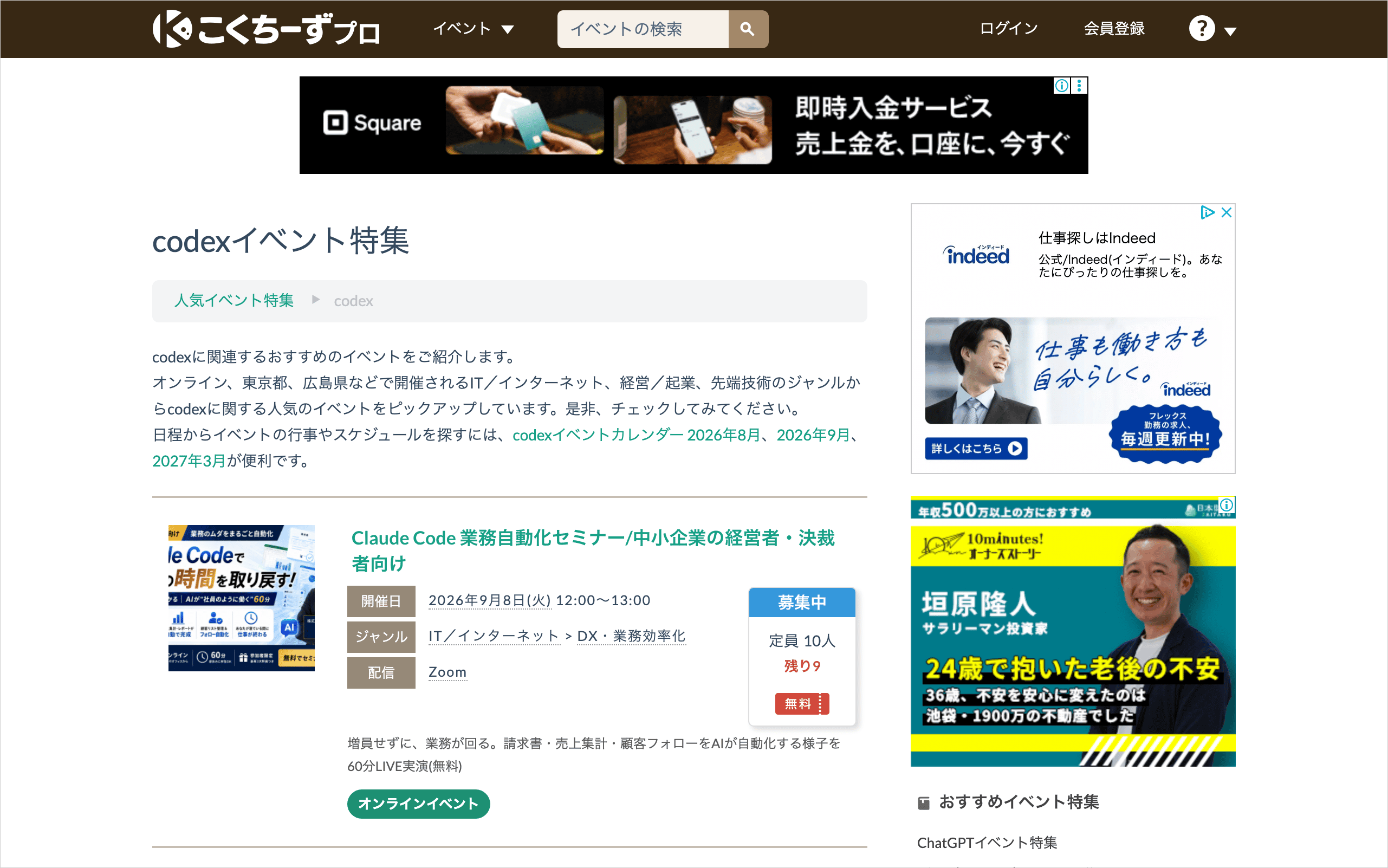Viewport: 1388px width, 868px height.
Task: Click the 定員 10人 capacity text
Action: pos(801,640)
